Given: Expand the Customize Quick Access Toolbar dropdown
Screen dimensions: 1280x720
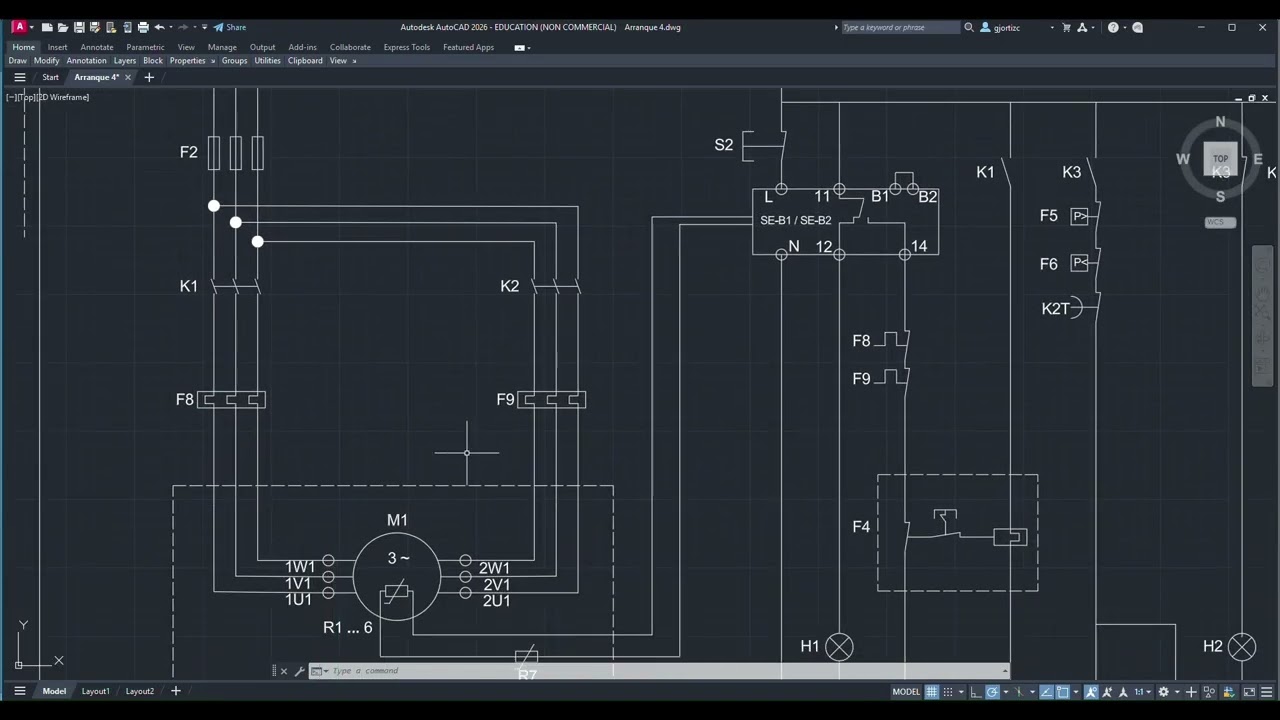Looking at the screenshot, I should point(205,27).
